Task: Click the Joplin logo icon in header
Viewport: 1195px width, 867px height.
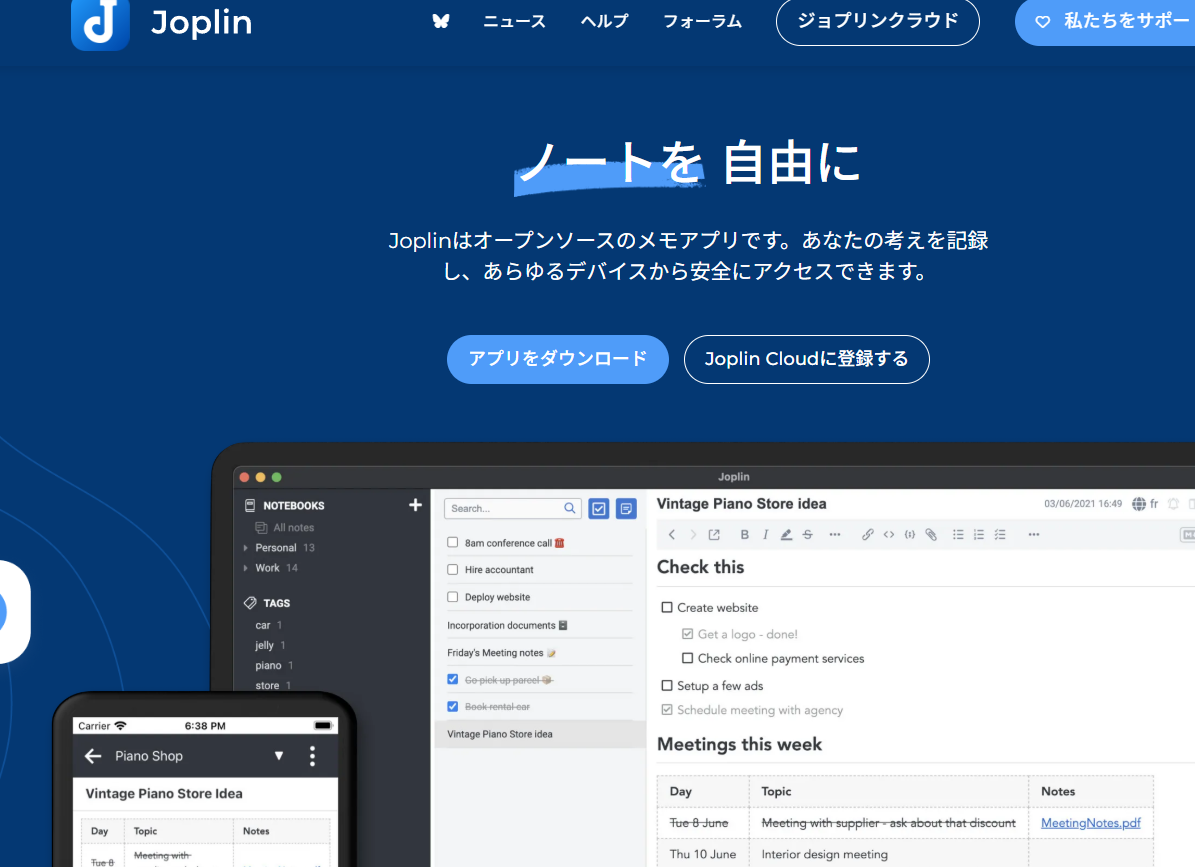Action: tap(100, 23)
